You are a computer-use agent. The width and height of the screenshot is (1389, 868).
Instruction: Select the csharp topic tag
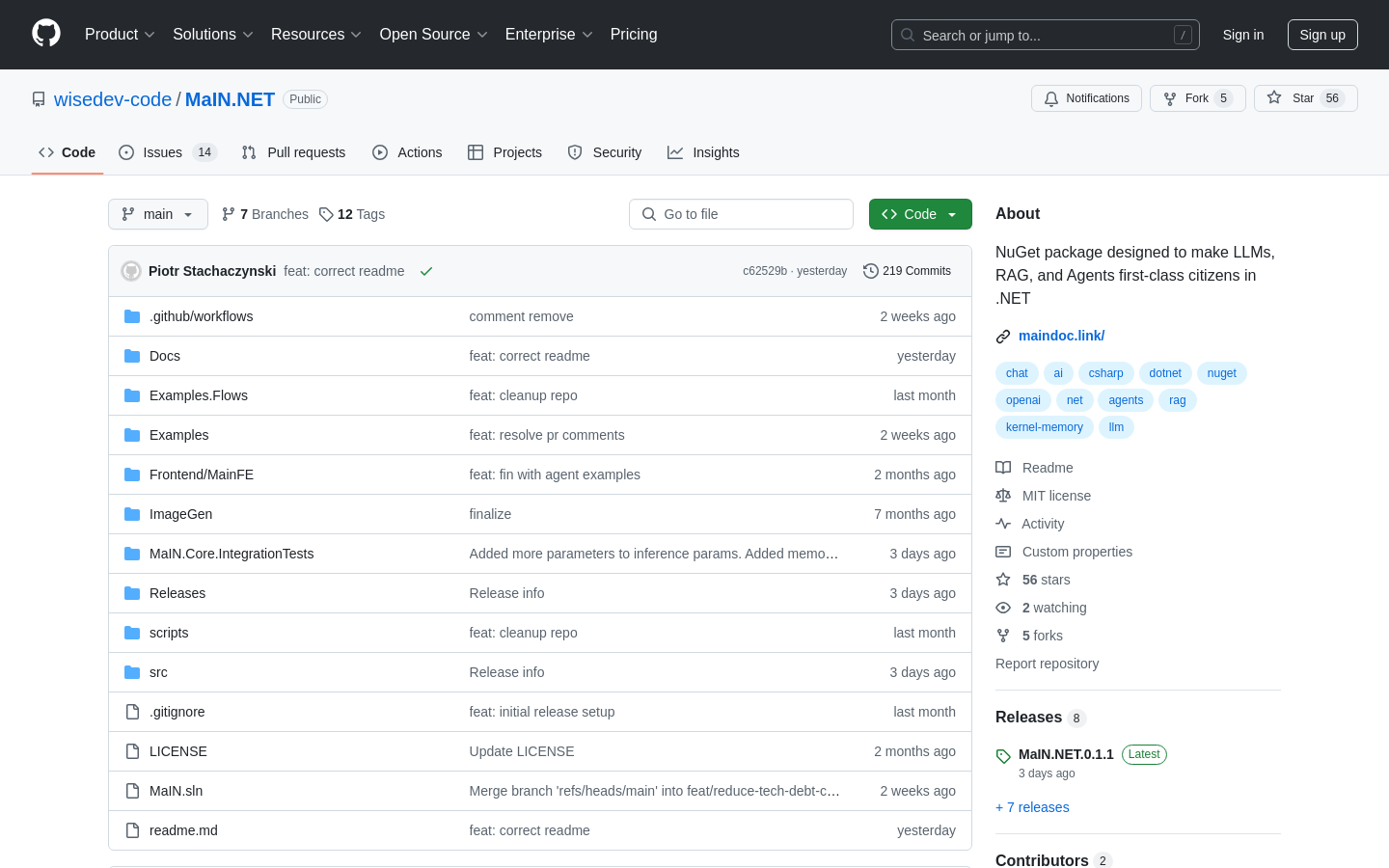1105,373
